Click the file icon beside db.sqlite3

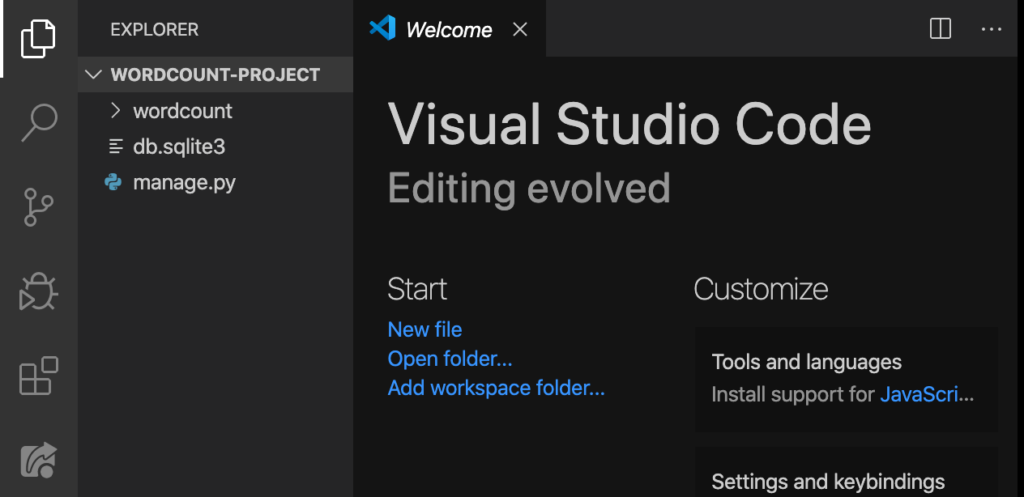point(116,147)
